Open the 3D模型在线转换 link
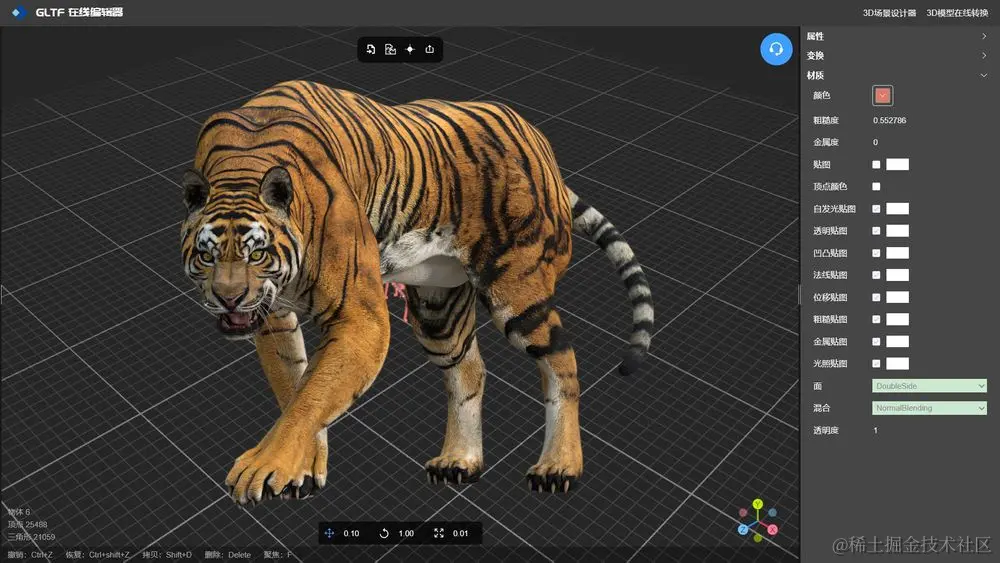 click(957, 13)
